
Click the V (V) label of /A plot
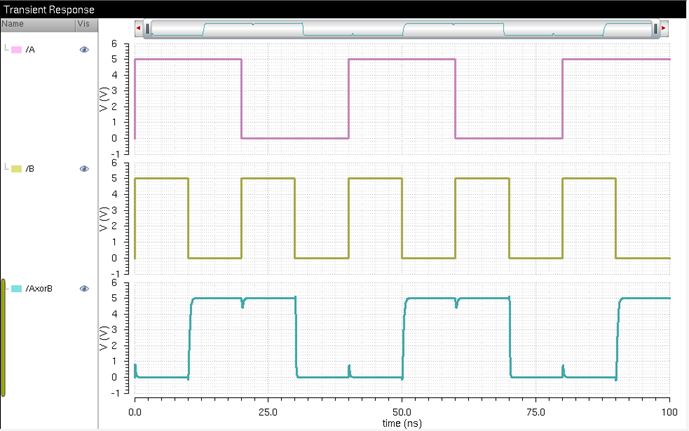(104, 99)
